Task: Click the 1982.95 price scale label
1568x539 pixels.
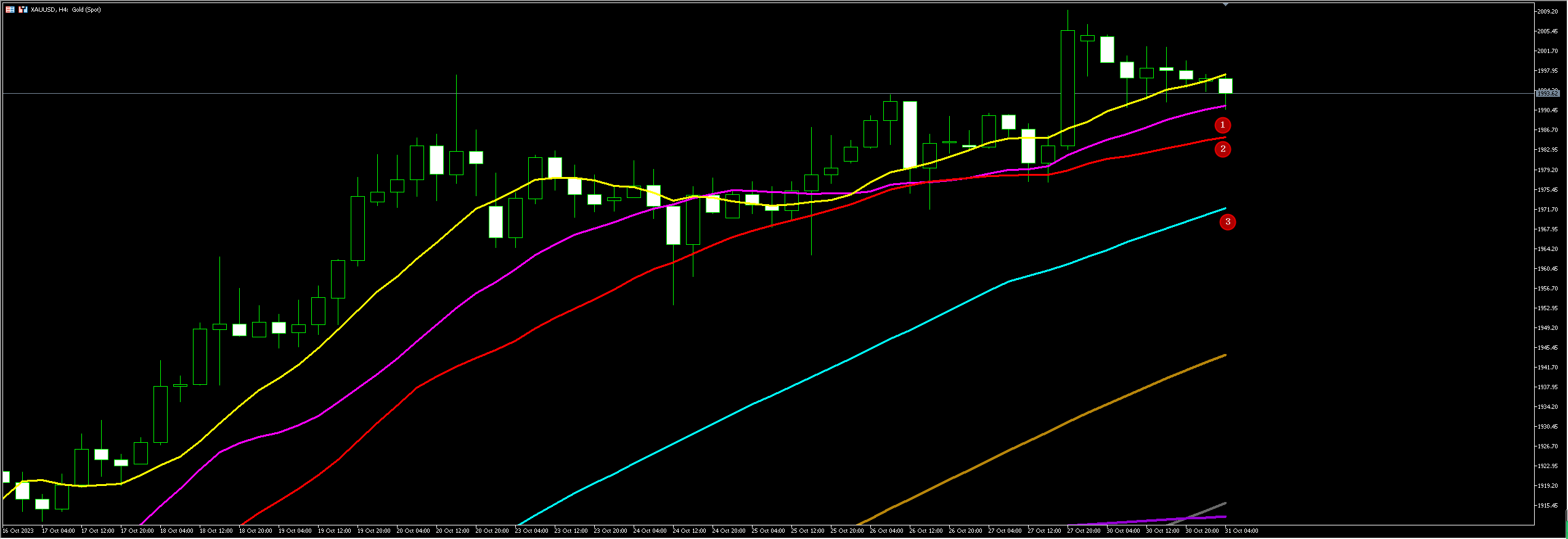Action: (1548, 150)
